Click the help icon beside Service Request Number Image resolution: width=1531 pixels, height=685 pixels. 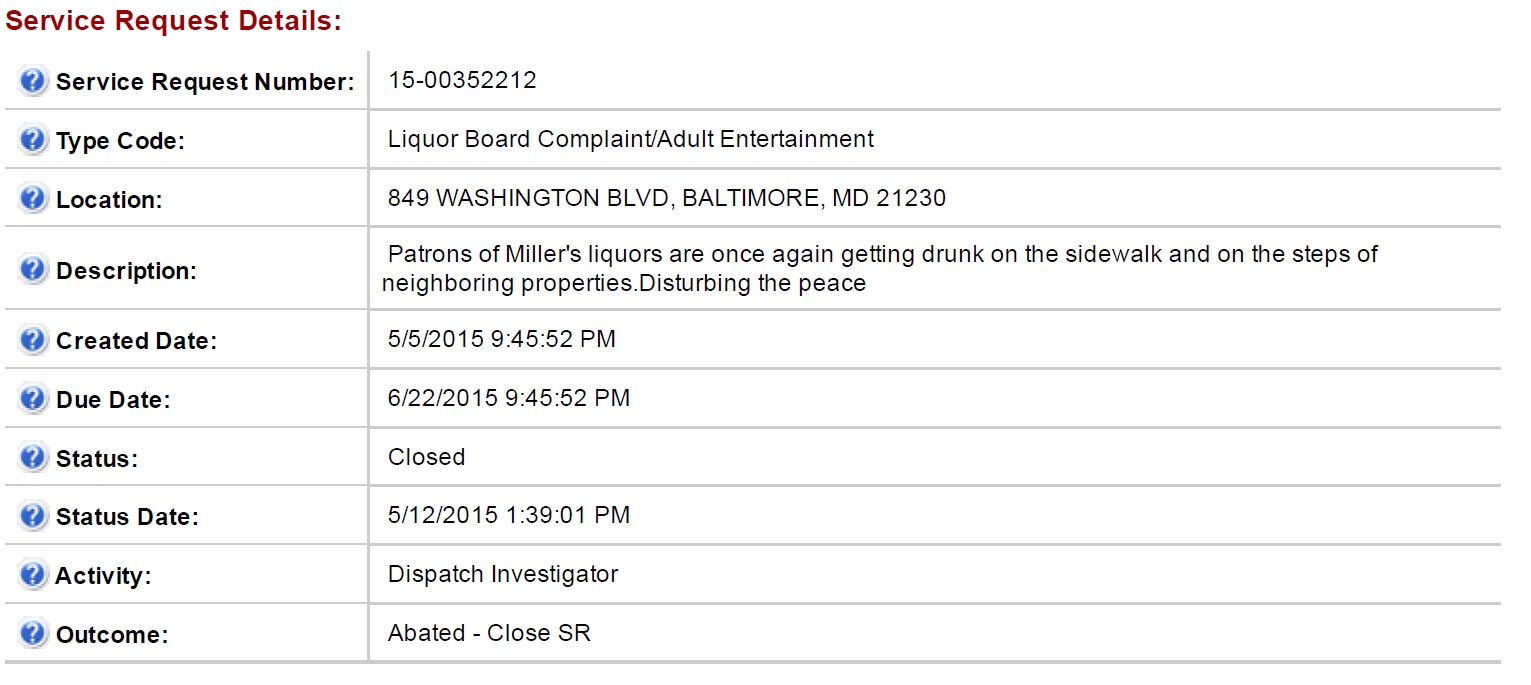pos(33,81)
